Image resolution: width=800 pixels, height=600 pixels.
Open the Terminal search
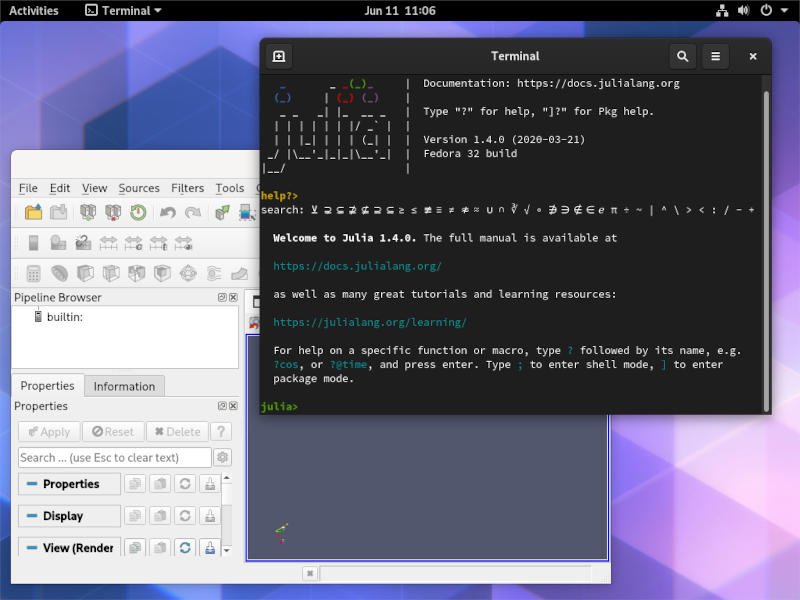(683, 56)
